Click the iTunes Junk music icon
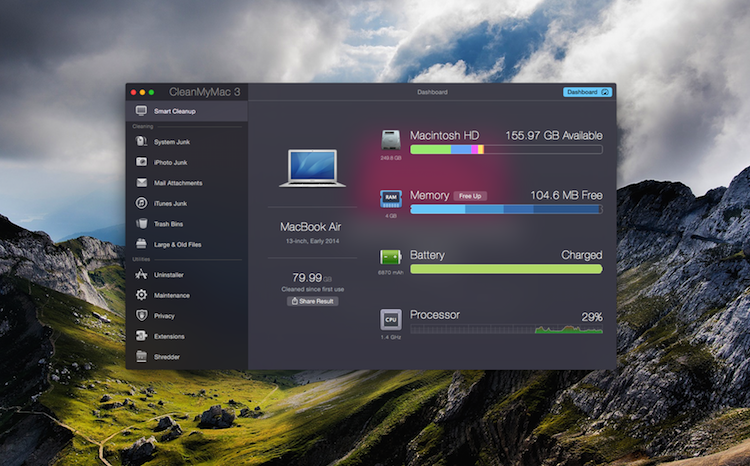This screenshot has height=466, width=750. click(x=141, y=203)
